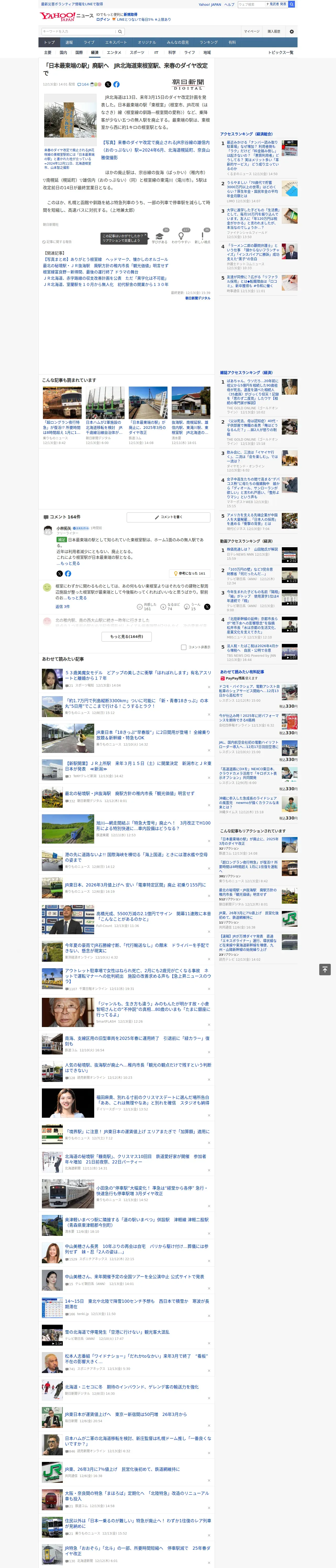Share 小林拓矢's comment on Facebook
Screen dimensions: 336x1568
[x=68, y=573]
